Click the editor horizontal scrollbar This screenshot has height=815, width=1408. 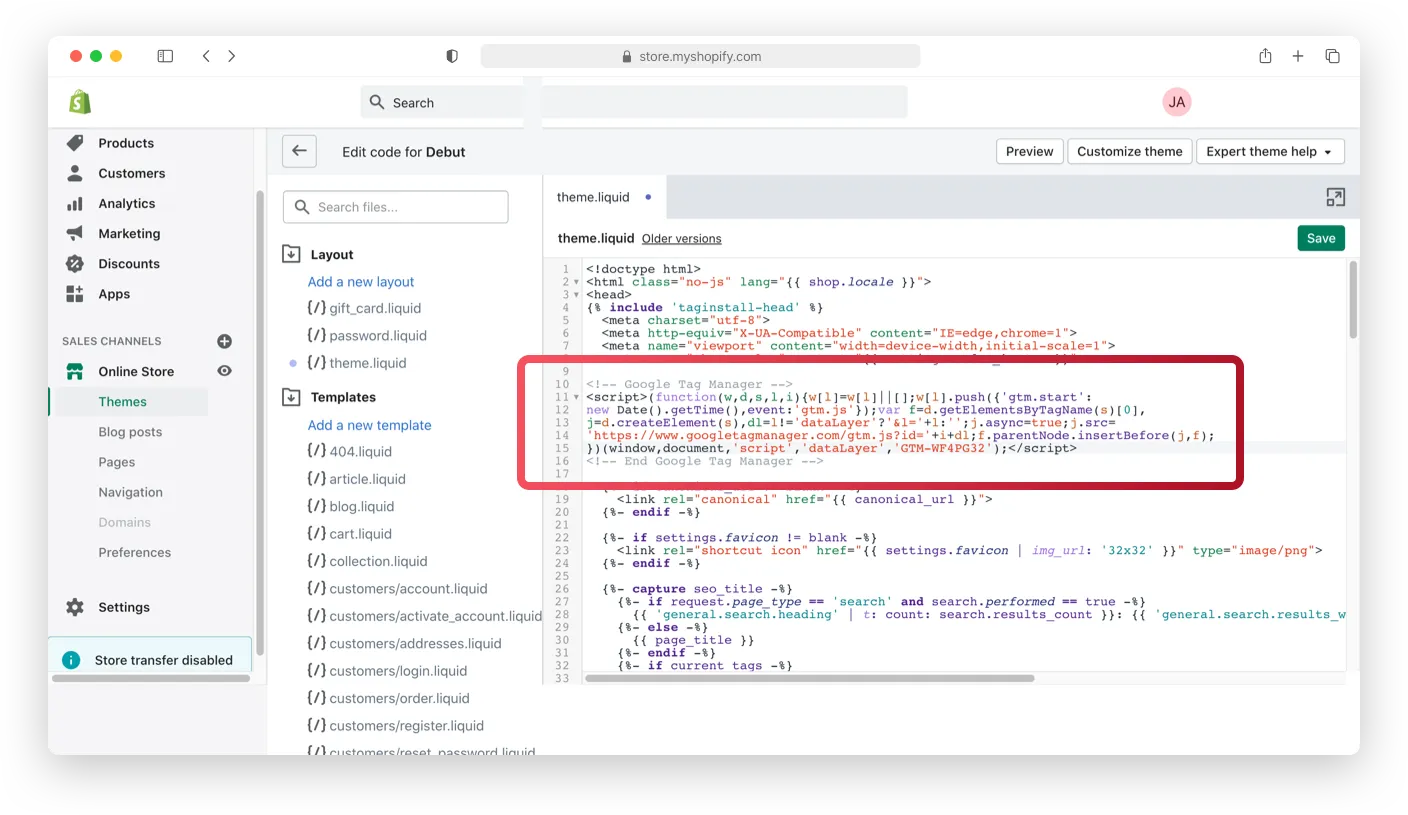[x=810, y=678]
